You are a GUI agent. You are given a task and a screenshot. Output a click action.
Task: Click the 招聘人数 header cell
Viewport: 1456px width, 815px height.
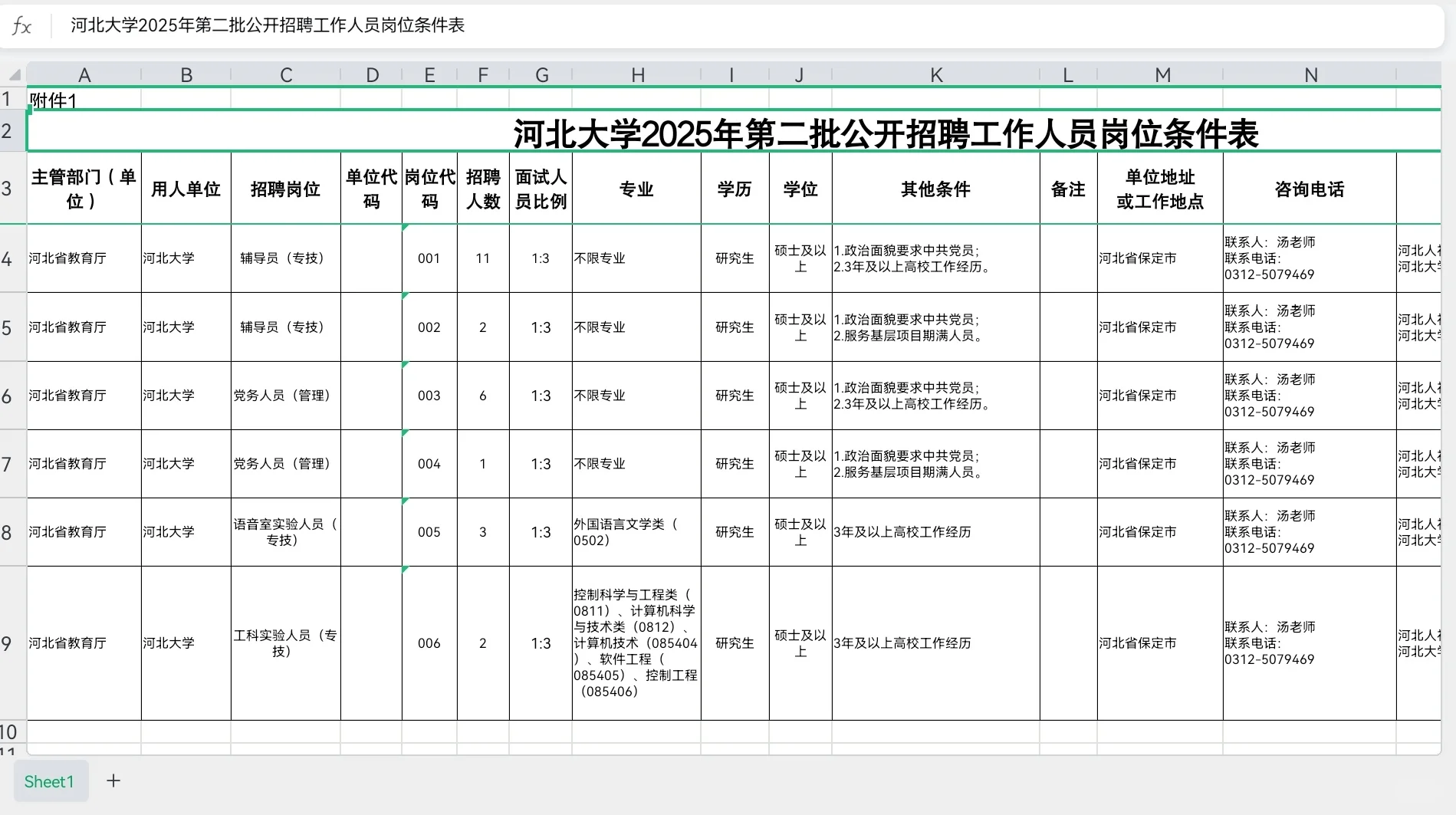483,189
